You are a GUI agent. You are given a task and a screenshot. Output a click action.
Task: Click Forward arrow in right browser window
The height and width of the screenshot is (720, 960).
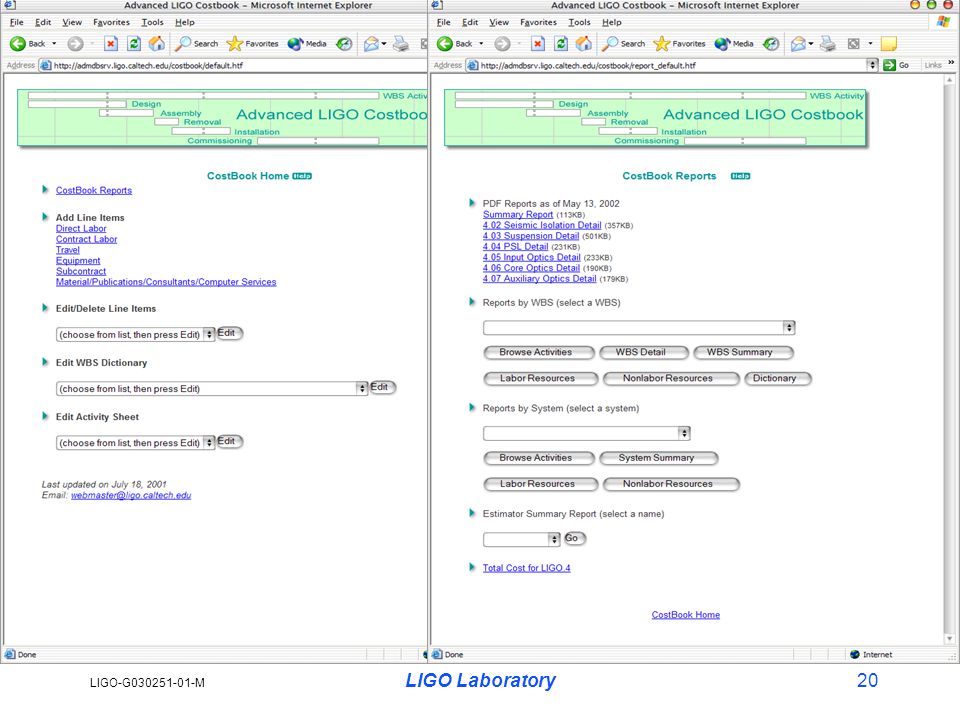pos(502,43)
